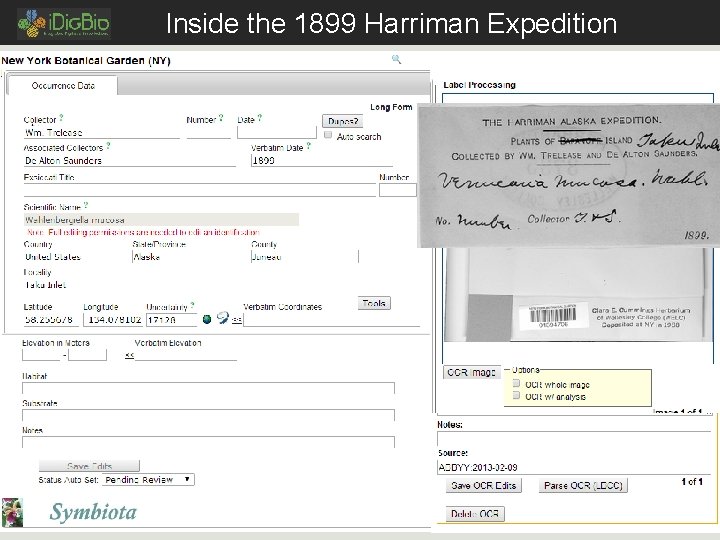This screenshot has width=720, height=540.
Task: Open the globe georeference map tool
Action: [x=207, y=319]
